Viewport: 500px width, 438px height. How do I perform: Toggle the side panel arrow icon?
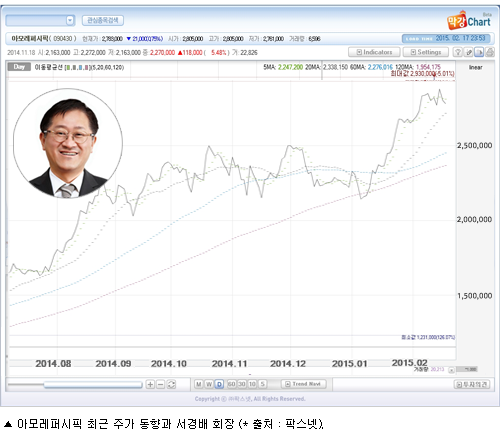[x=479, y=52]
